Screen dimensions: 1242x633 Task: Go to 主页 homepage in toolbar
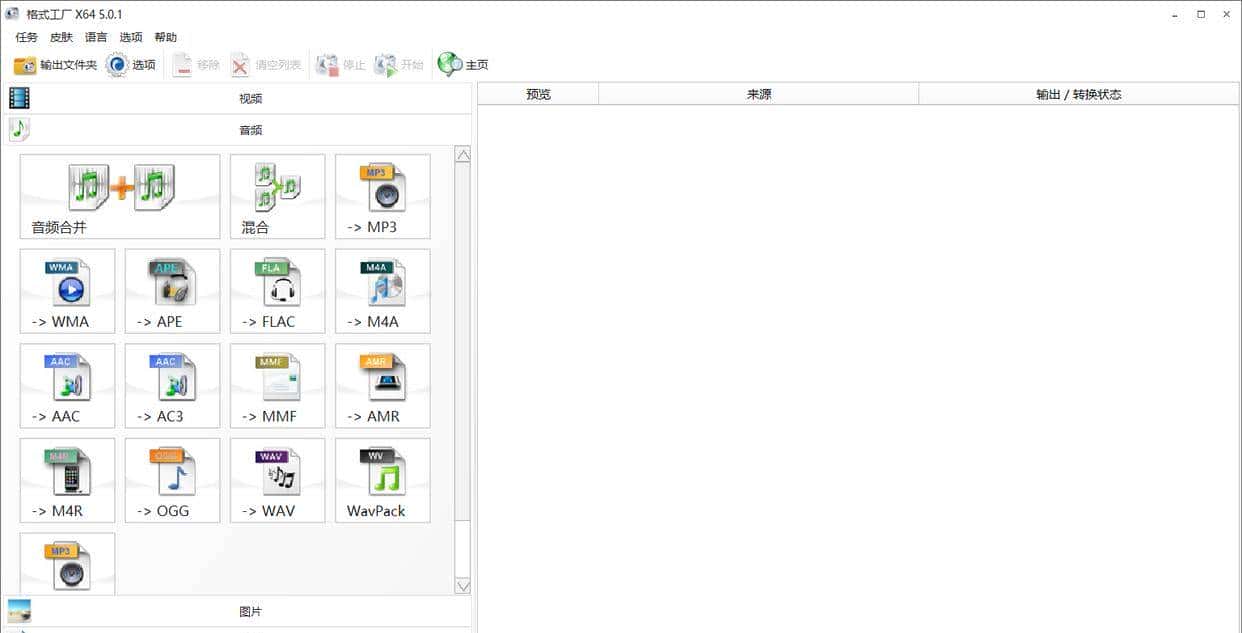[x=464, y=65]
